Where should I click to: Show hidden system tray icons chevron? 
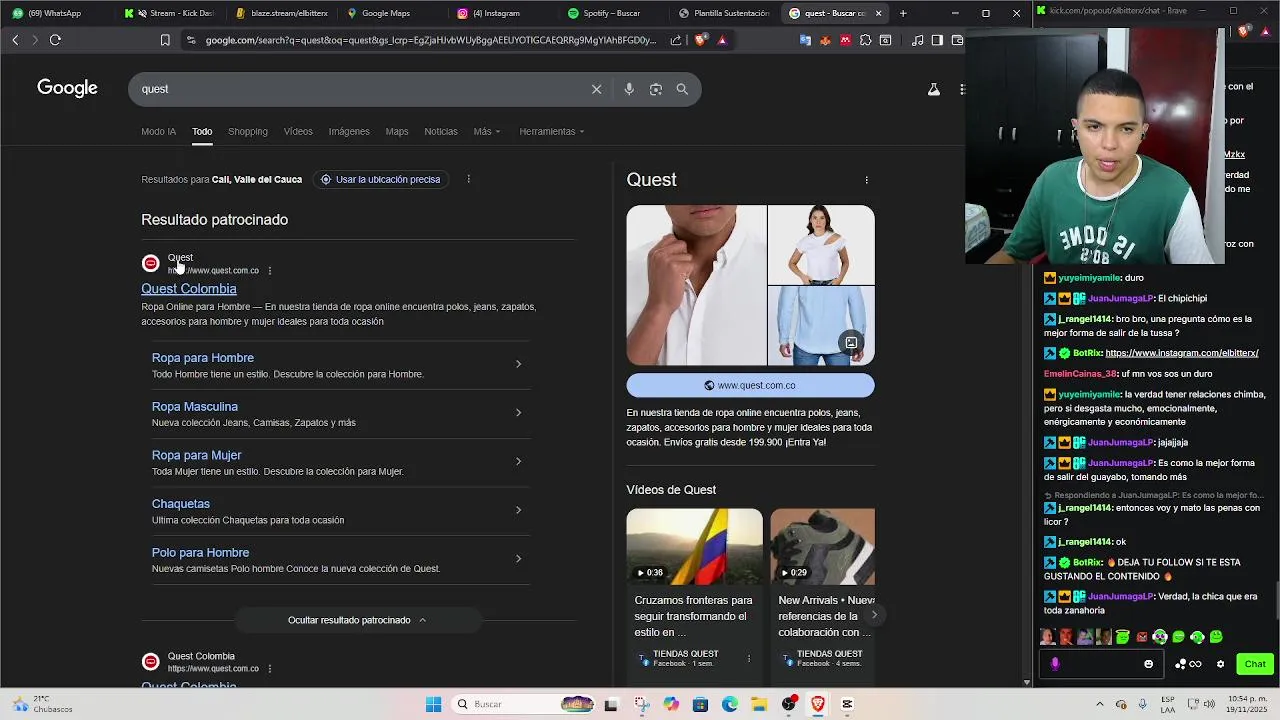[1099, 704]
